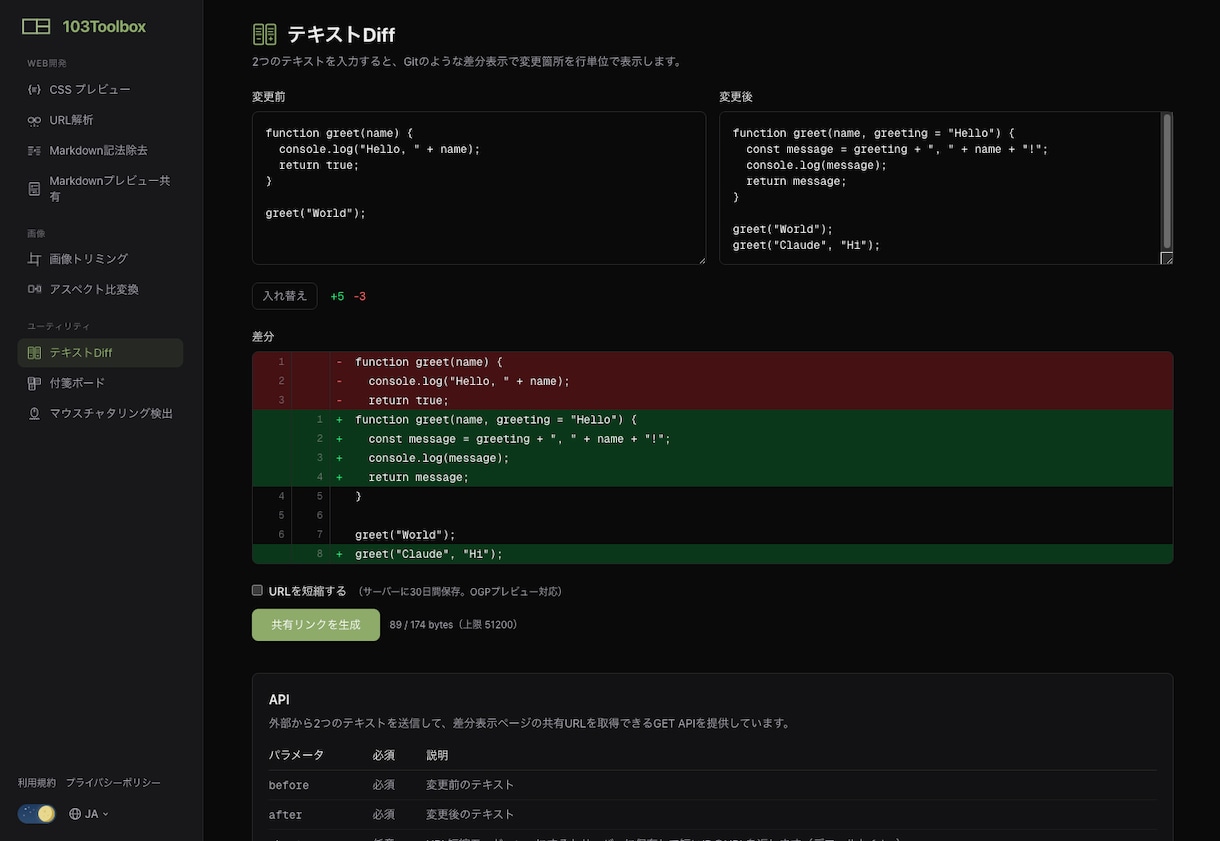This screenshot has height=841, width=1220.
Task: Click unchanged diff line 'greet("World");'
Action: click(712, 535)
